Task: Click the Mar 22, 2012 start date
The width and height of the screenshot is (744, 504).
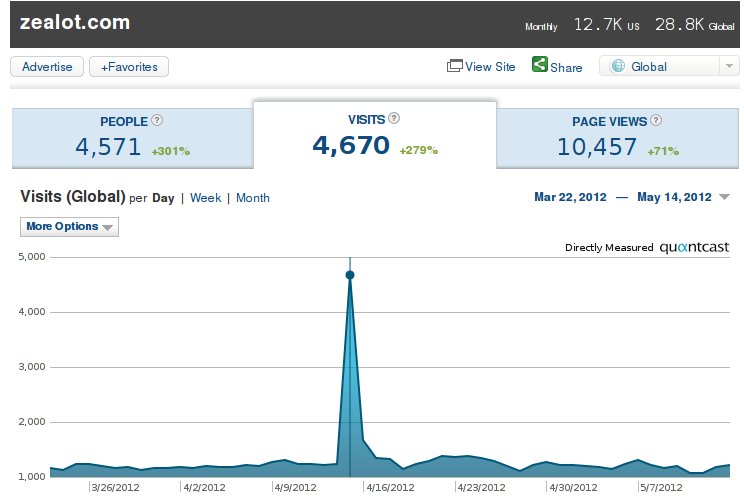Action: pos(570,197)
